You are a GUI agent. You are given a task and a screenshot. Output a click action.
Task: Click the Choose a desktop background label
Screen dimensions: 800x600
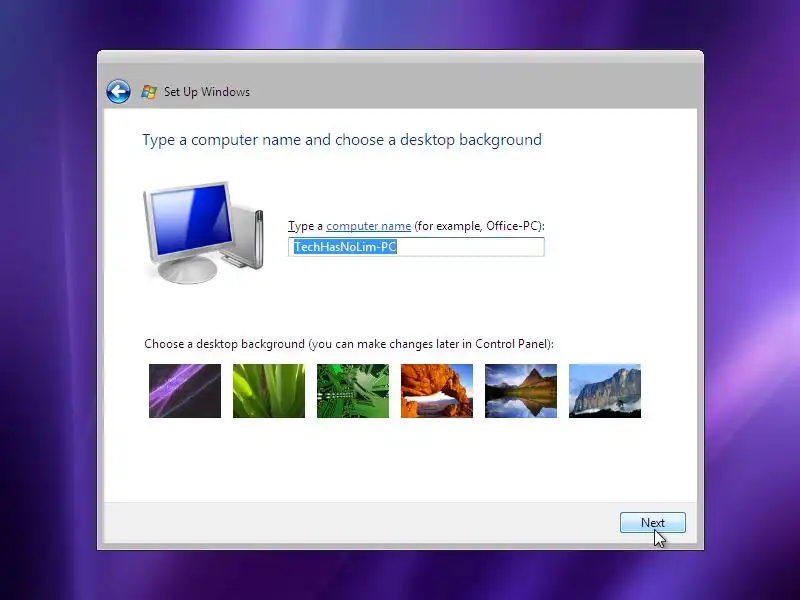[349, 344]
